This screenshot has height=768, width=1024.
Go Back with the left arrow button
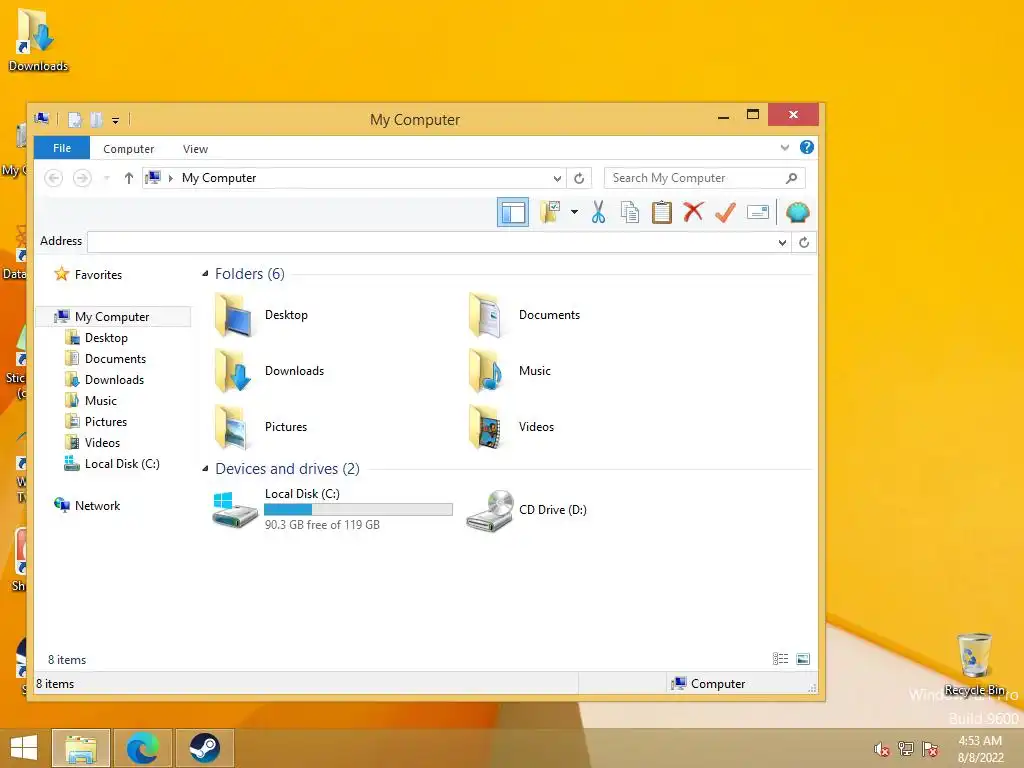click(54, 178)
